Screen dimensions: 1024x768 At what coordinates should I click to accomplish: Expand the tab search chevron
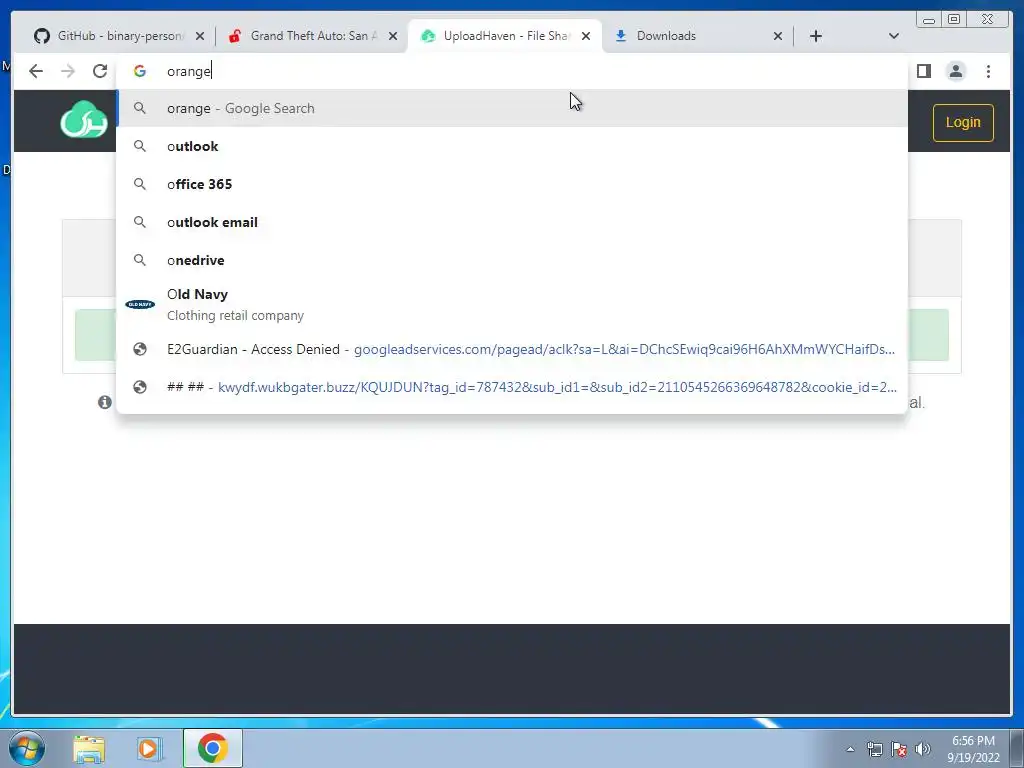pos(894,36)
